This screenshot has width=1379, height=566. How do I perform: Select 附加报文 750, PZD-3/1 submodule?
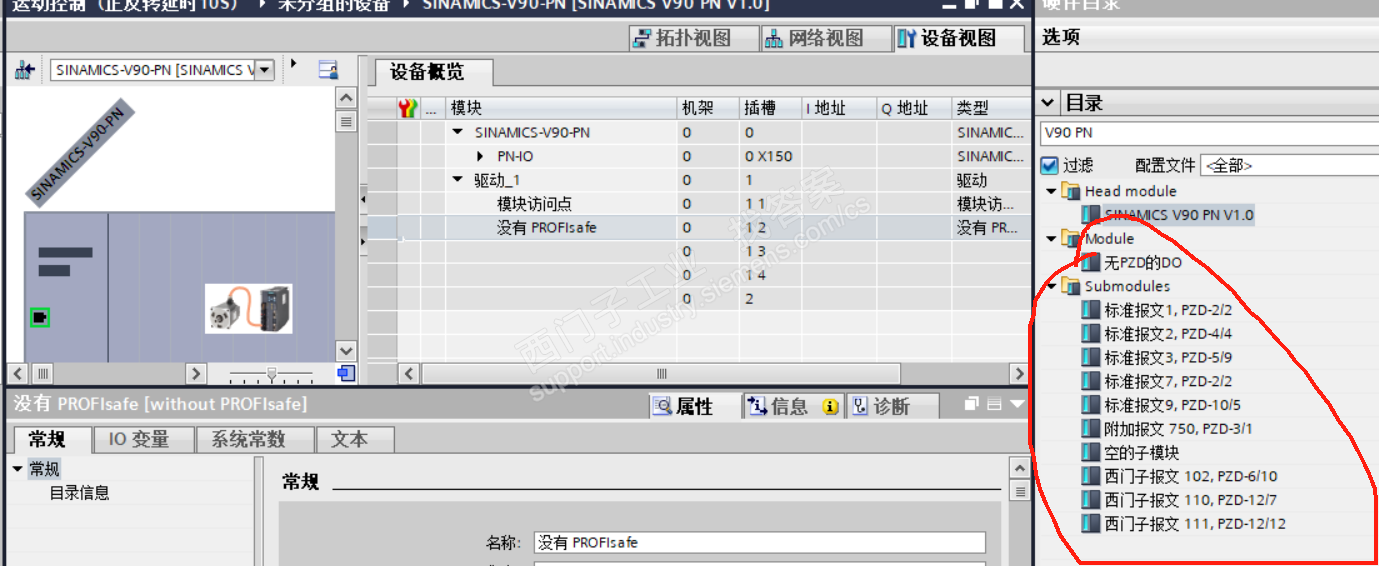tap(1179, 429)
